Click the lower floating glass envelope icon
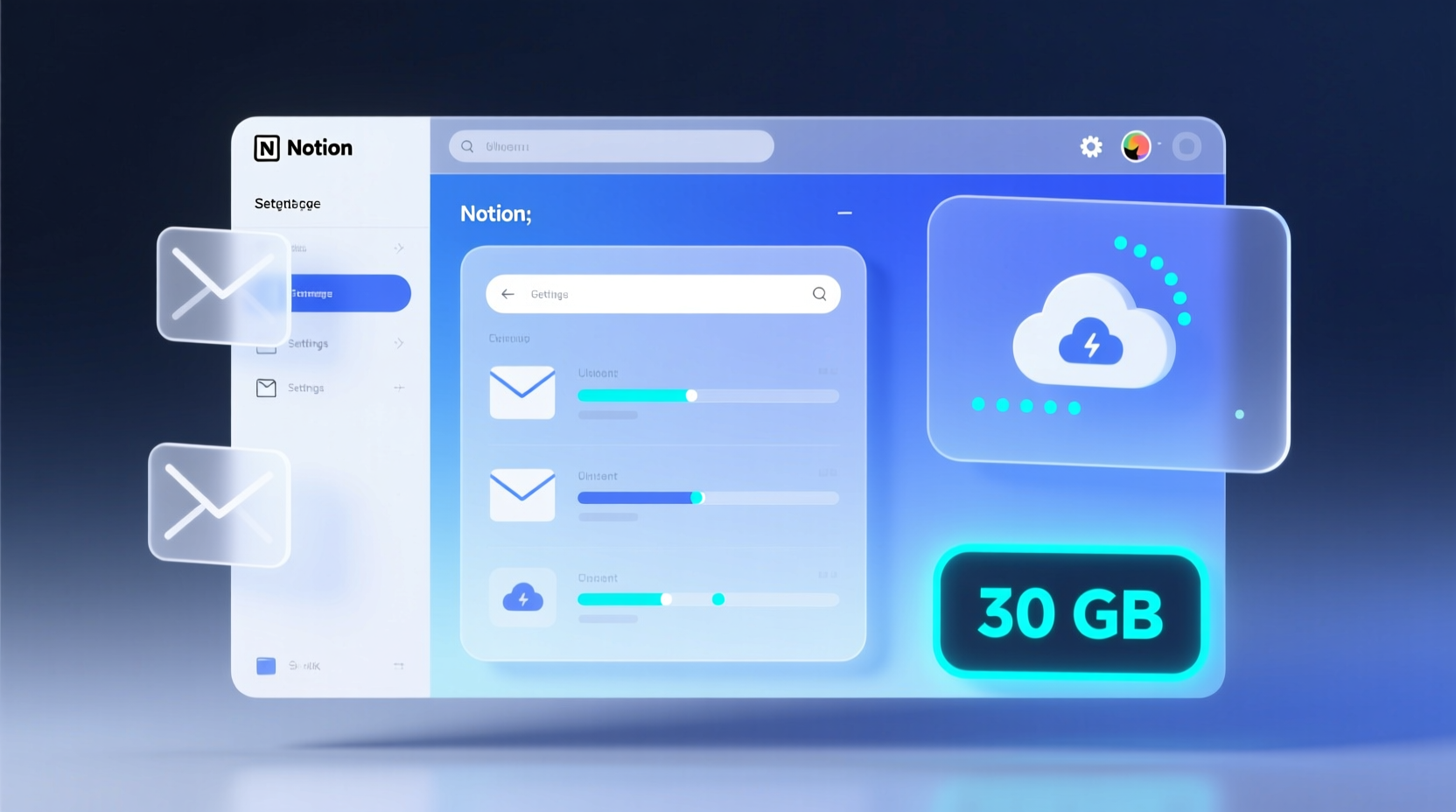 point(219,504)
